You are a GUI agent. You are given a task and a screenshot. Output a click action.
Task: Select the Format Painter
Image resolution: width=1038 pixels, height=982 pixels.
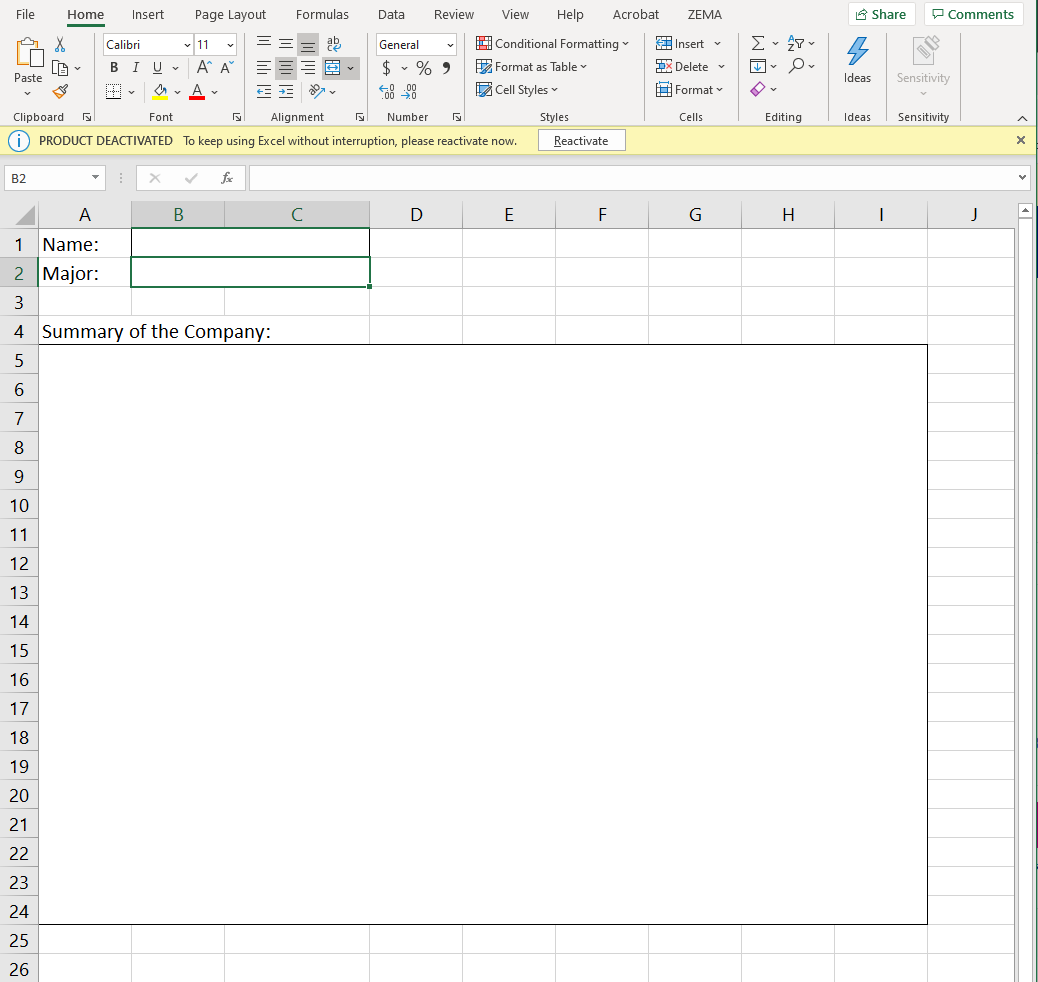pos(60,91)
